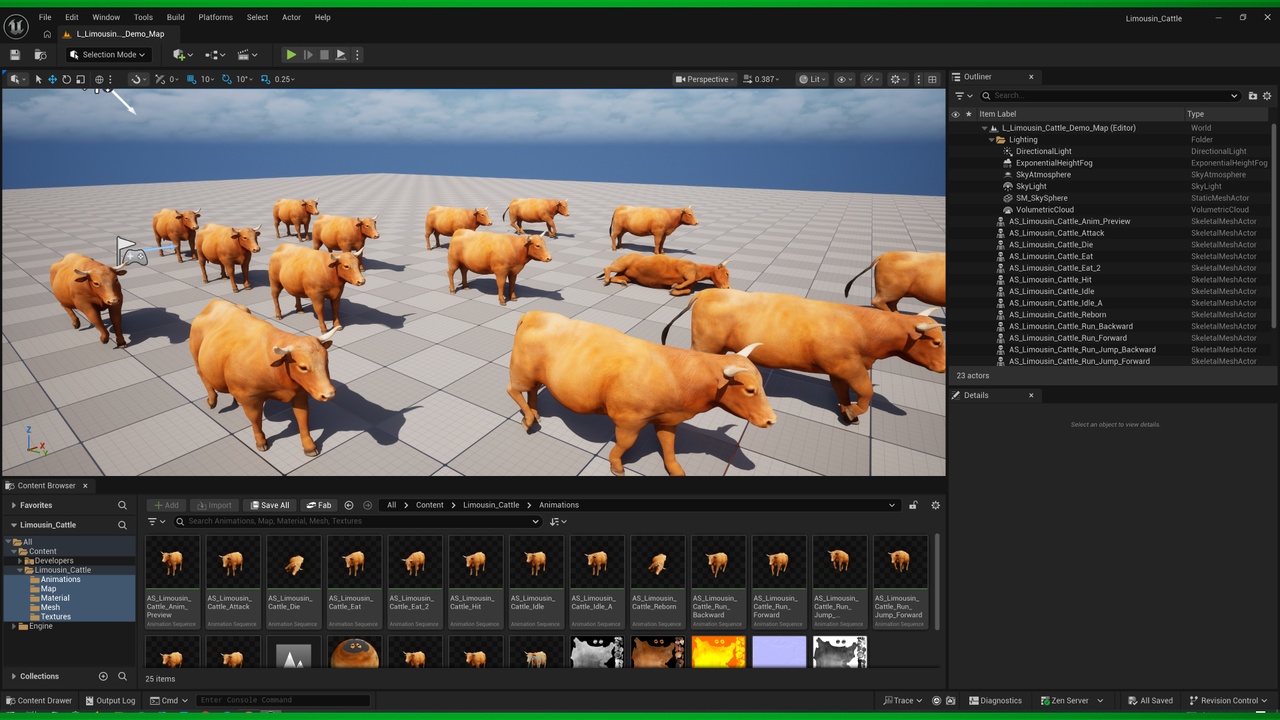Open the Perspective viewport dropdown
Image resolution: width=1280 pixels, height=720 pixels.
(x=705, y=79)
